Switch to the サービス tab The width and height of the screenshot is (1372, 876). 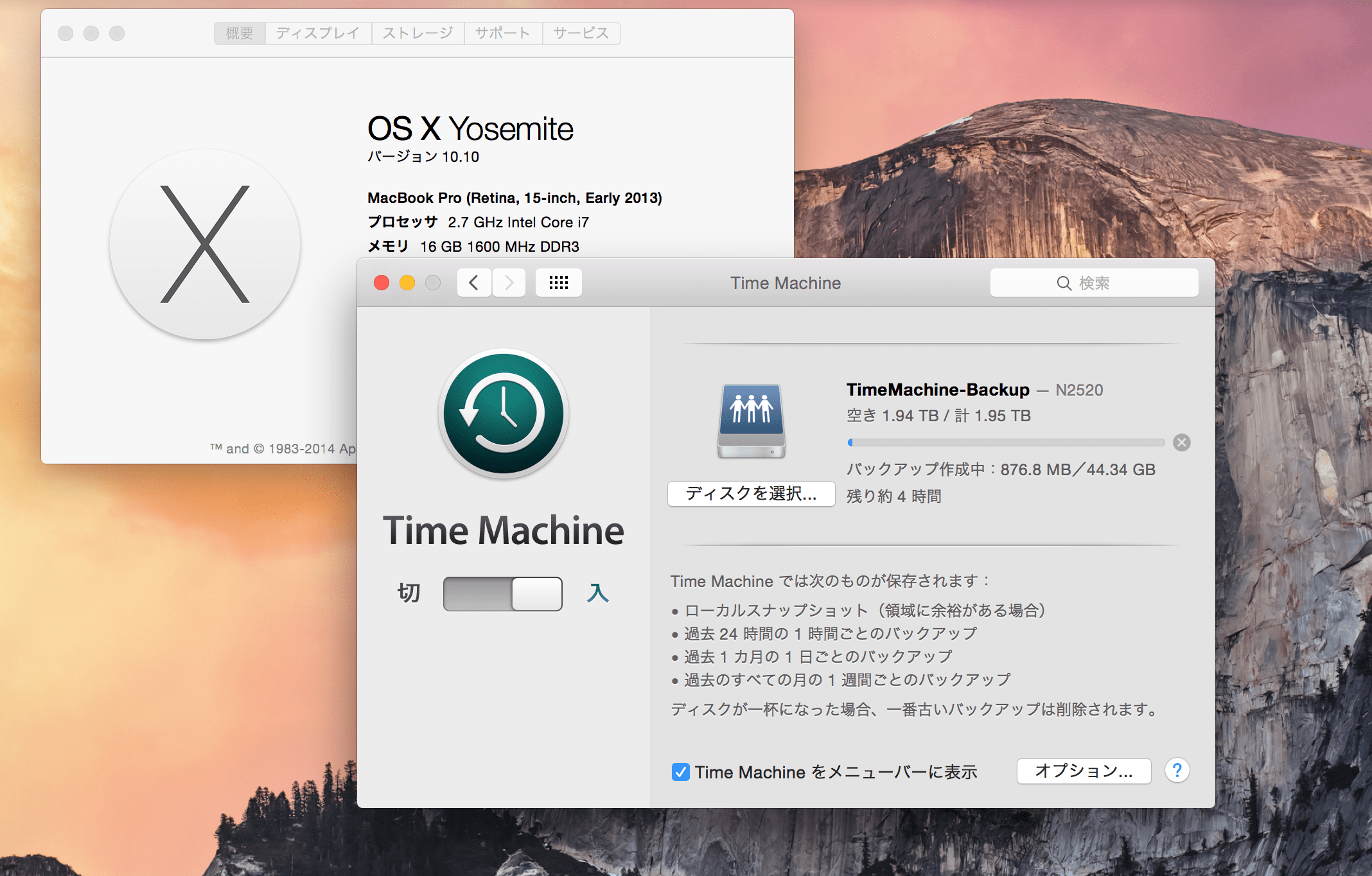(x=581, y=33)
